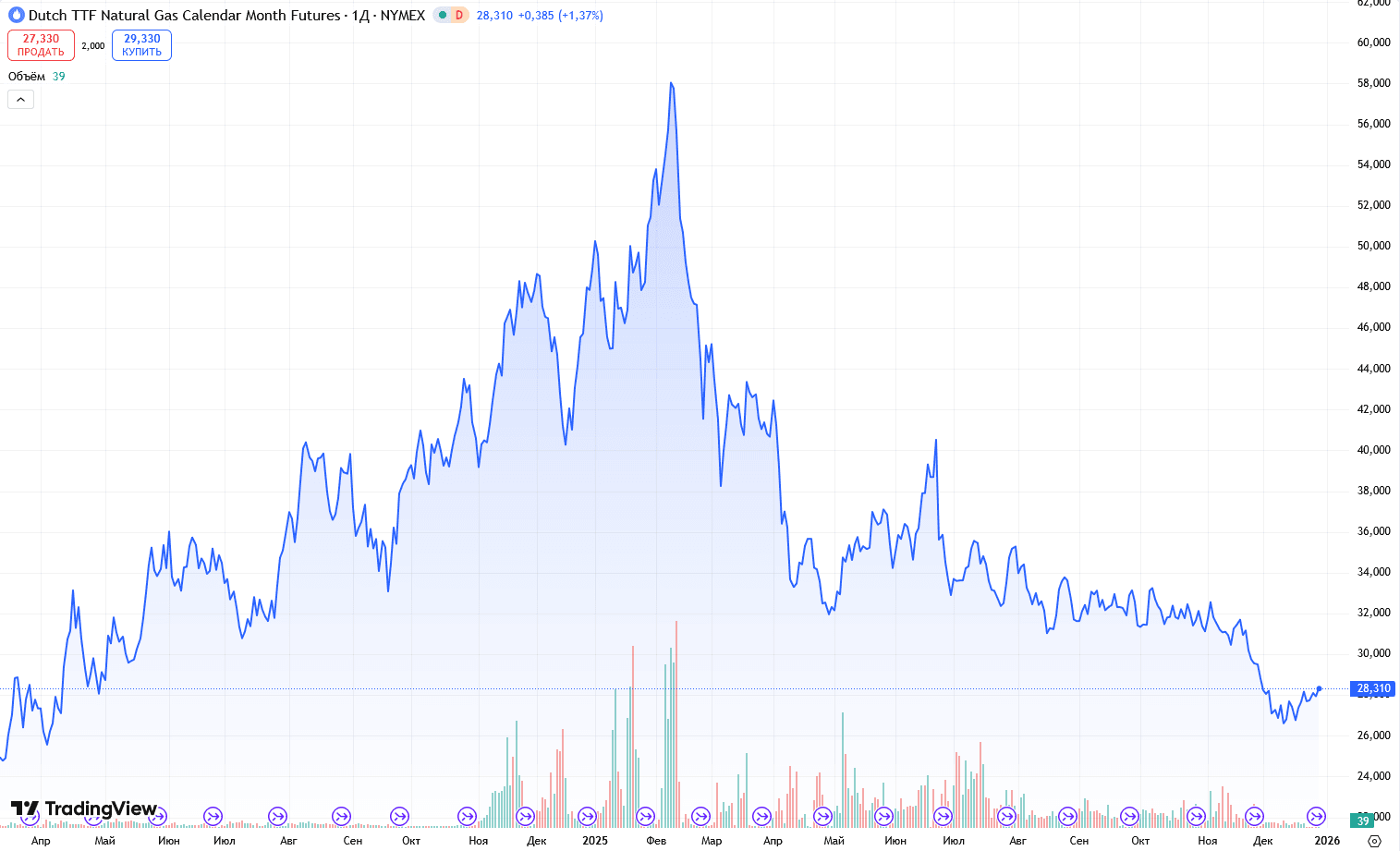
Task: Click the TradingView logo
Action: click(x=84, y=809)
